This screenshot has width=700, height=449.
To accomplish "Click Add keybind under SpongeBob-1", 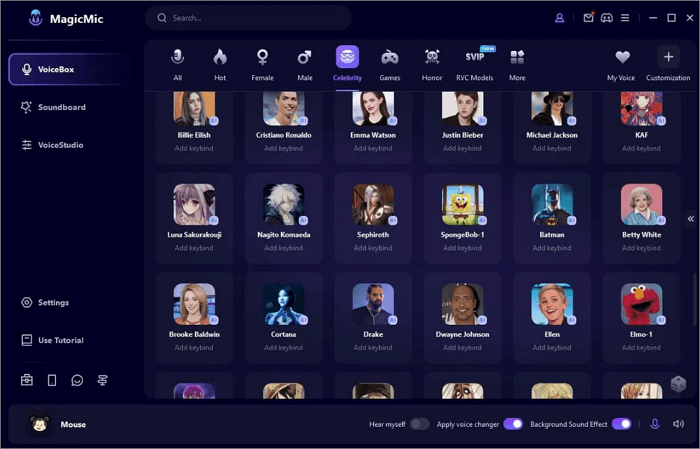I will click(x=462, y=248).
